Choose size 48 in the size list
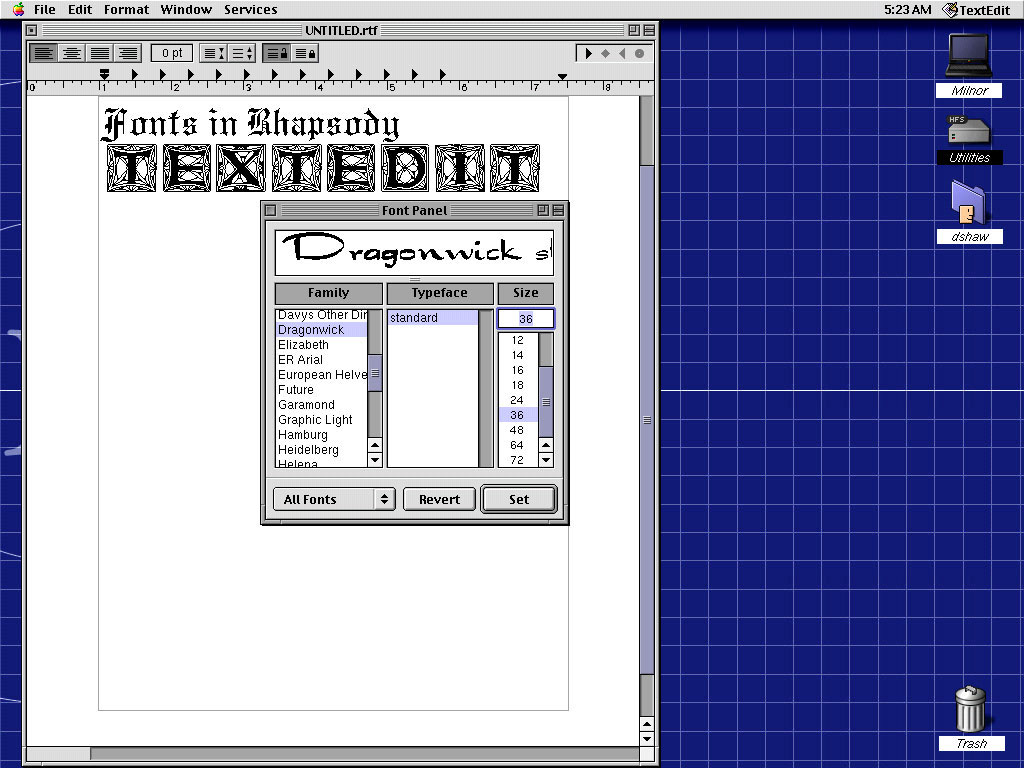This screenshot has width=1024, height=768. tap(518, 430)
